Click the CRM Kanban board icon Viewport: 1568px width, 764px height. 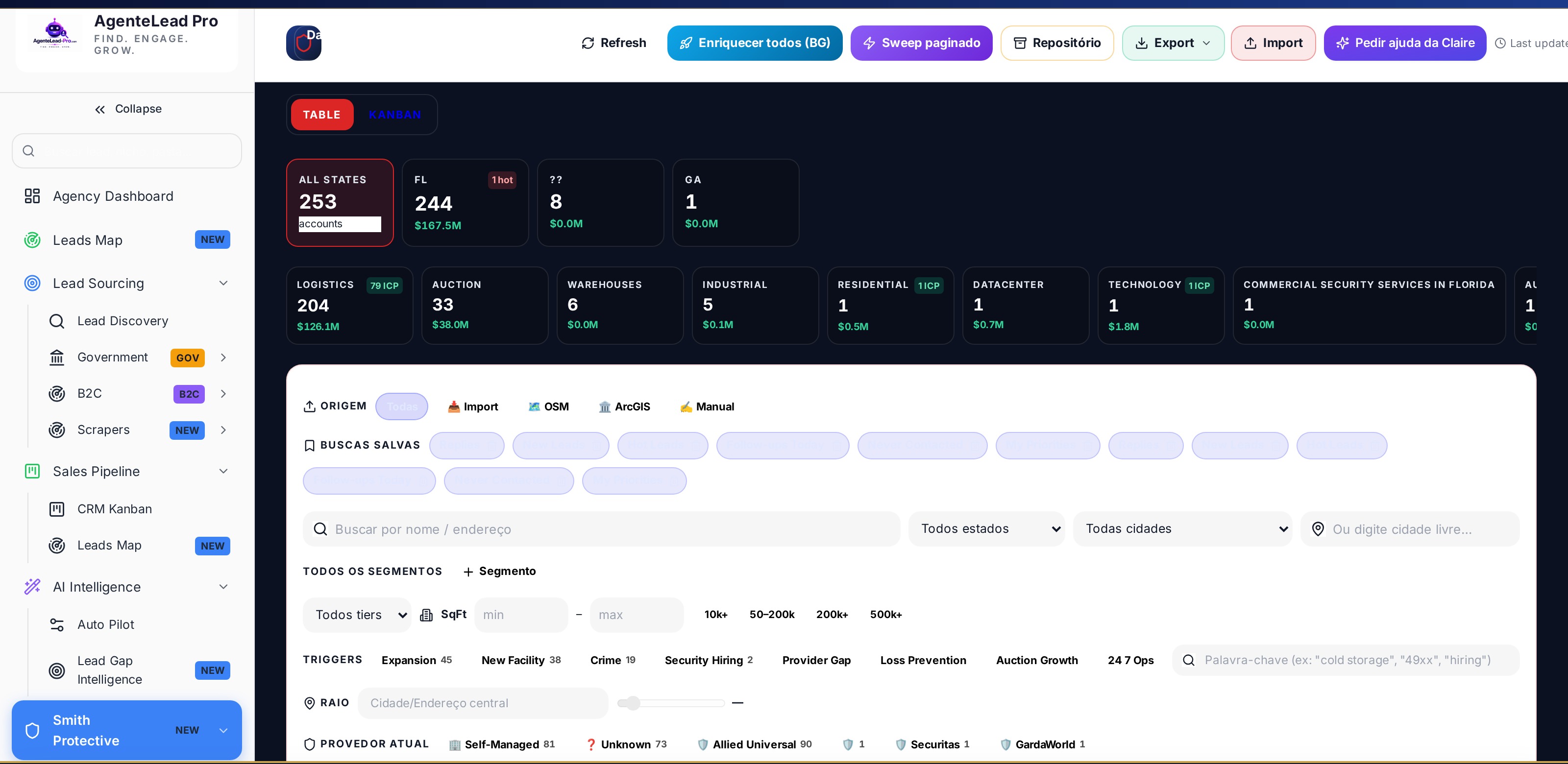click(57, 509)
